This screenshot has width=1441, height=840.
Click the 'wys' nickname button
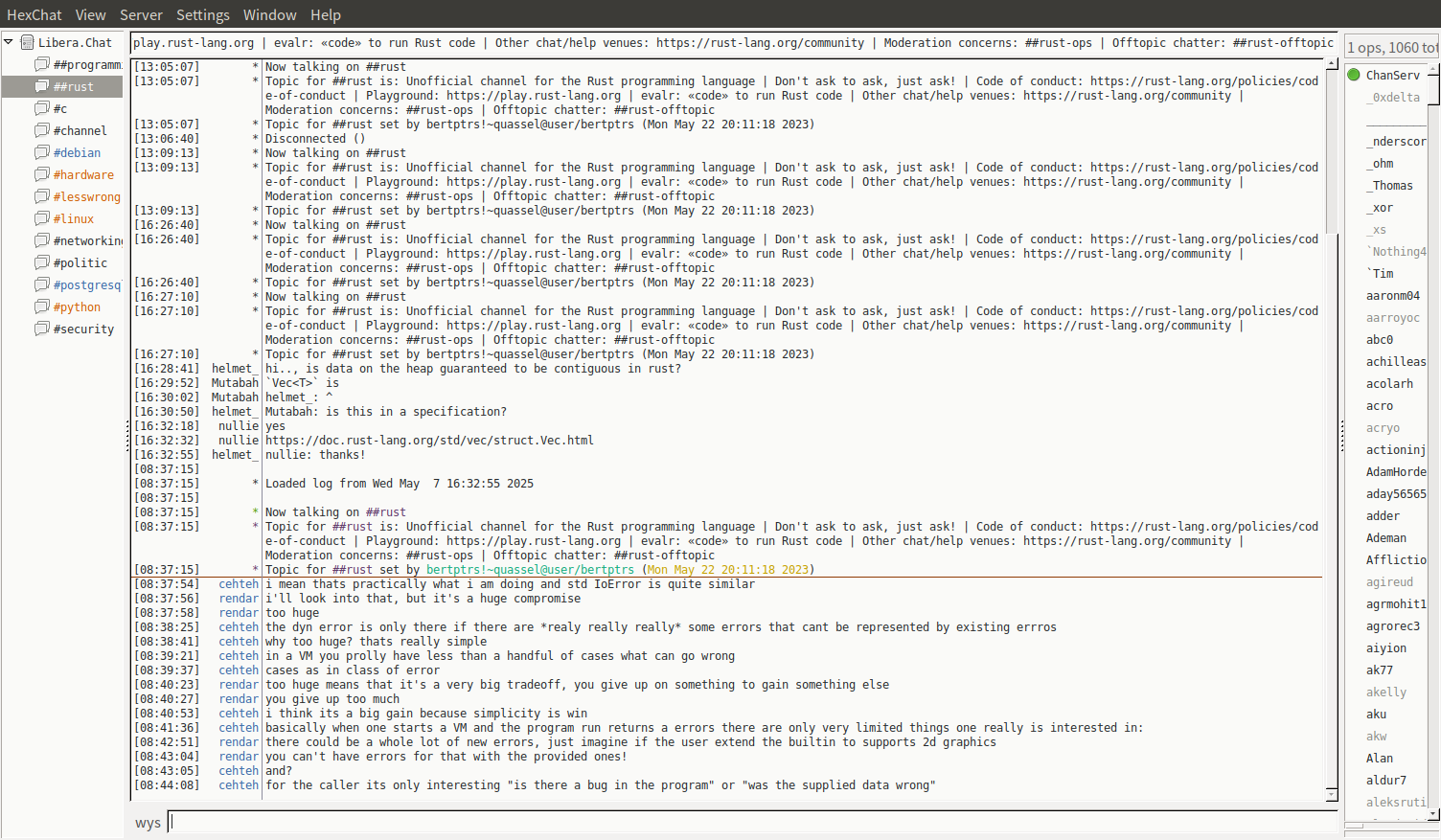point(148,823)
